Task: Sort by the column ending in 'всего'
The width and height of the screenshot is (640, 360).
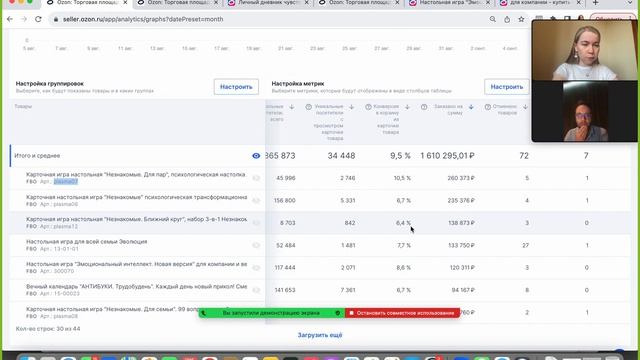Action: click(291, 107)
